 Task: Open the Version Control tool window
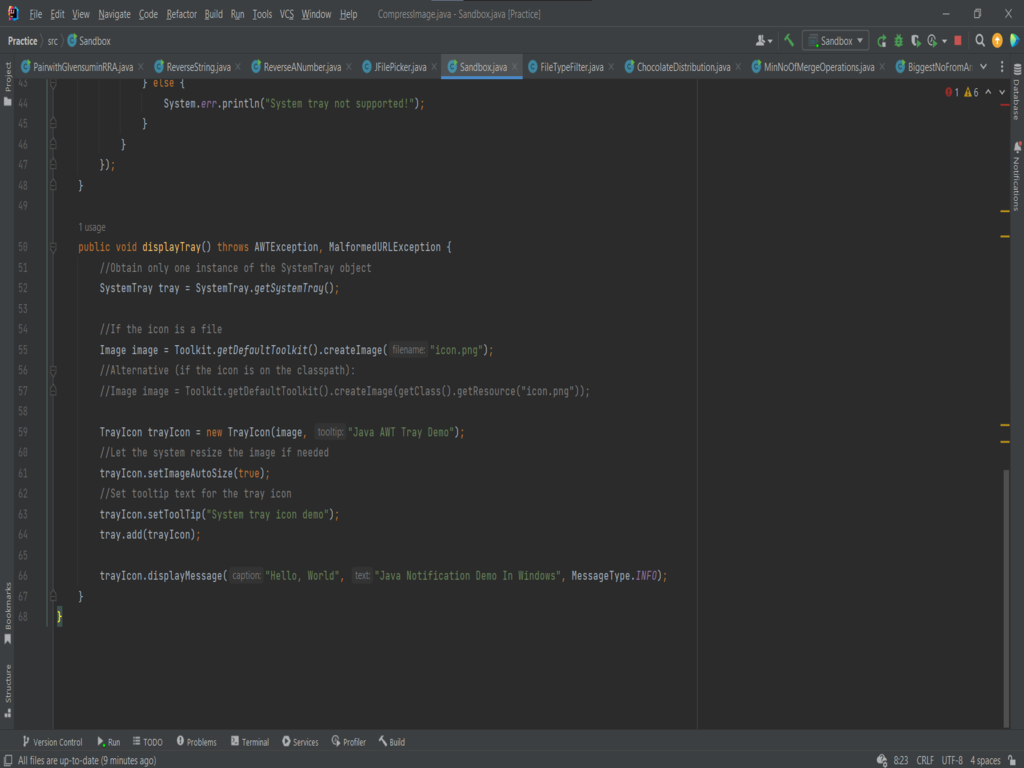52,742
